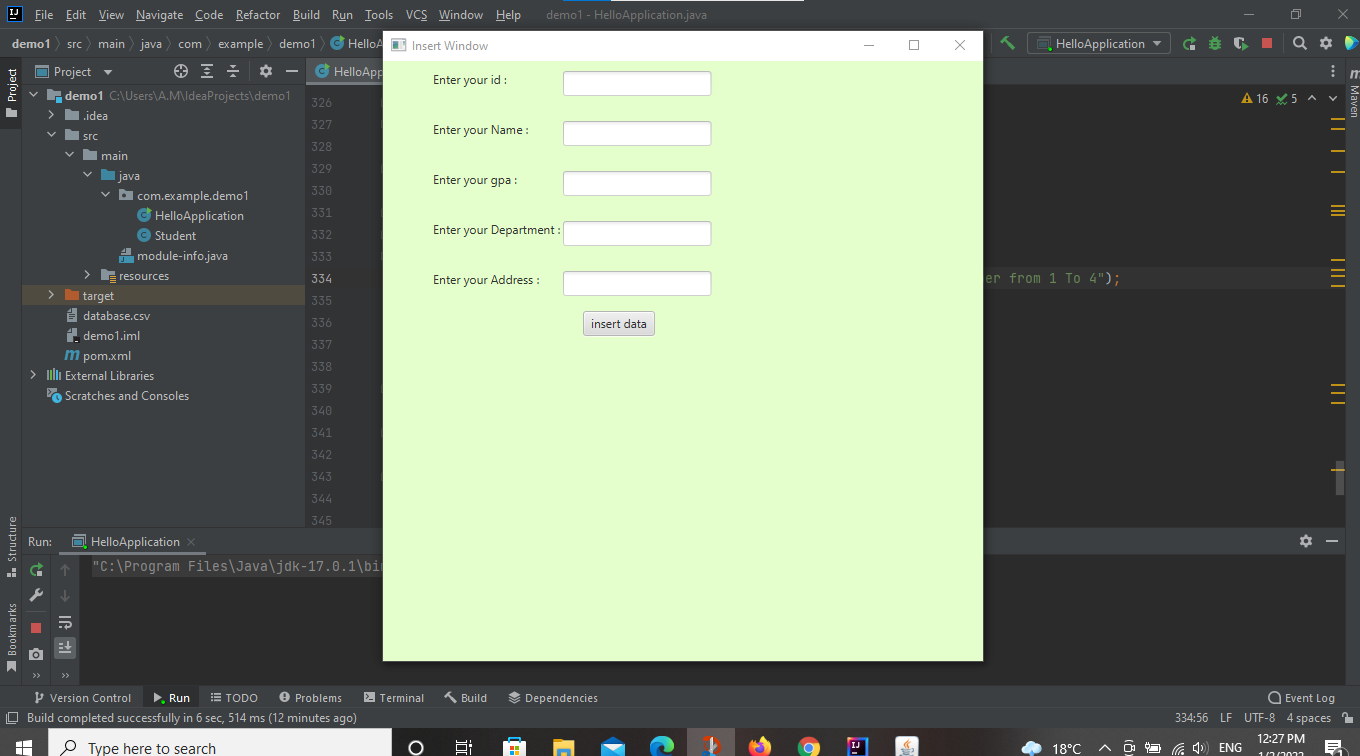Screen dimensions: 1360x756
Task: Click the Enter your id text field
Action: point(637,83)
